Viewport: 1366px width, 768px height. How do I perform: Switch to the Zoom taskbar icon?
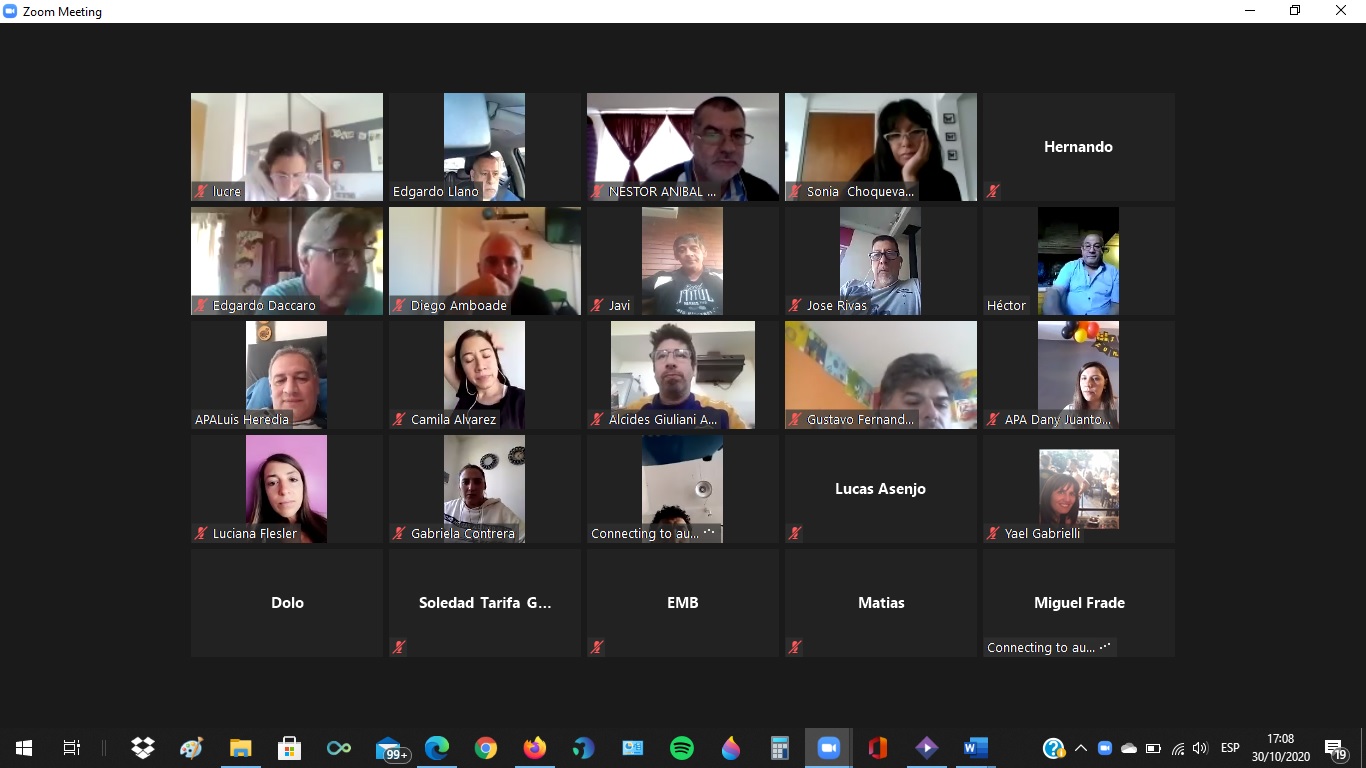coord(828,748)
